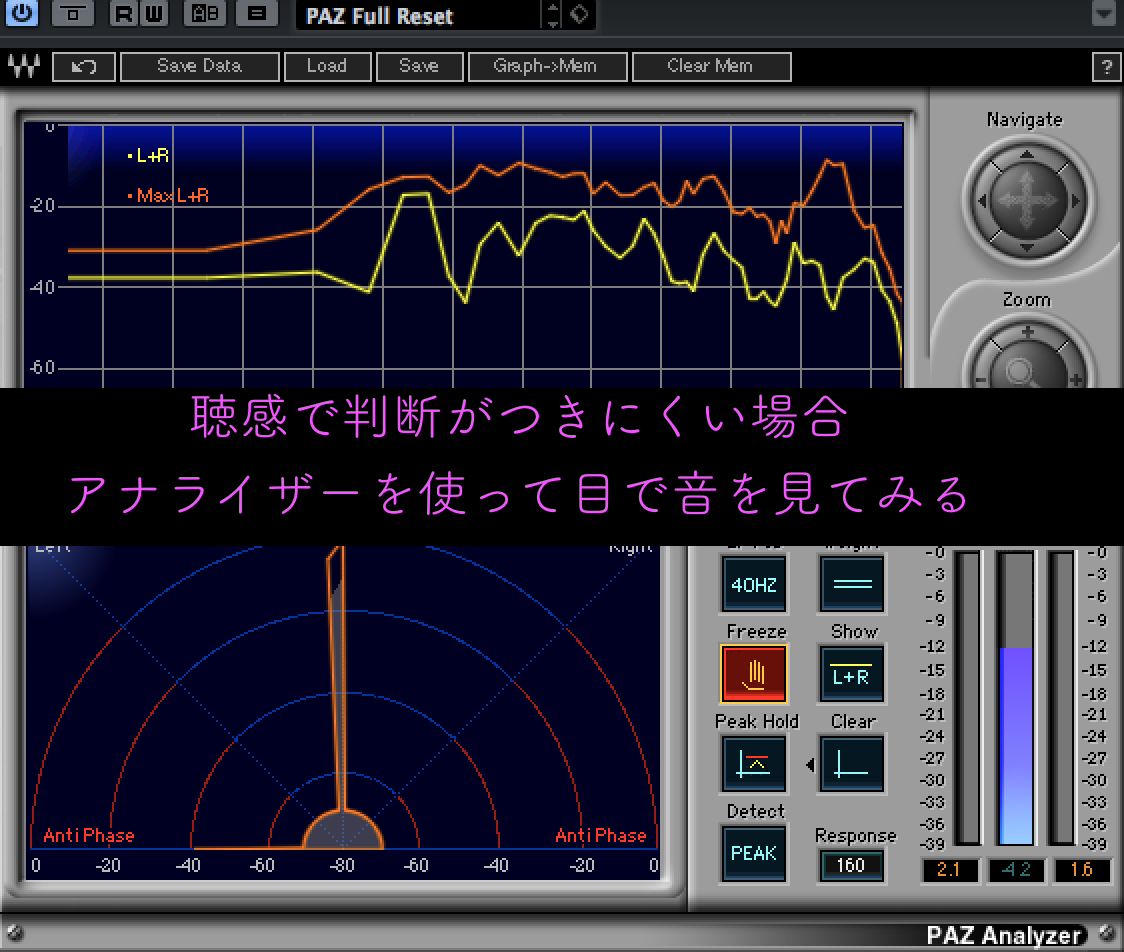This screenshot has width=1124, height=952.
Task: Click the PAZ Analyzer title label
Action: pyautogui.click(x=1004, y=935)
